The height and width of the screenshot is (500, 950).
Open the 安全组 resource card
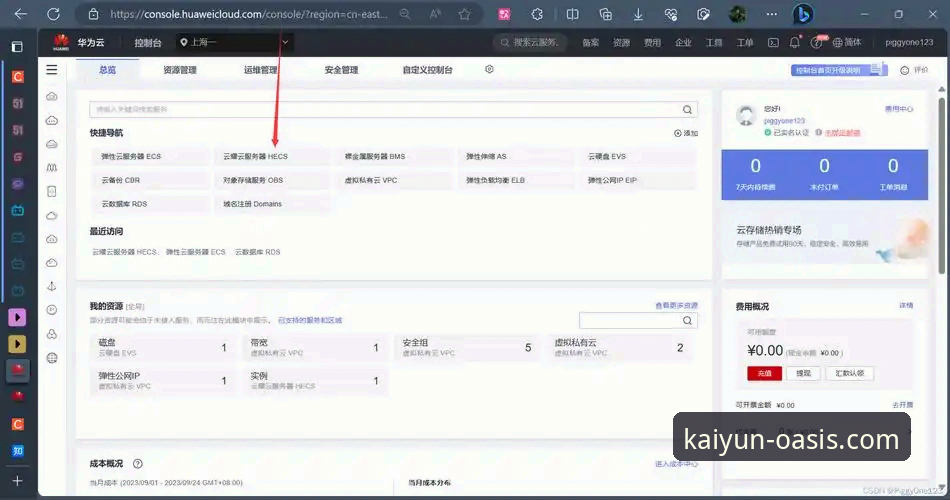467,347
